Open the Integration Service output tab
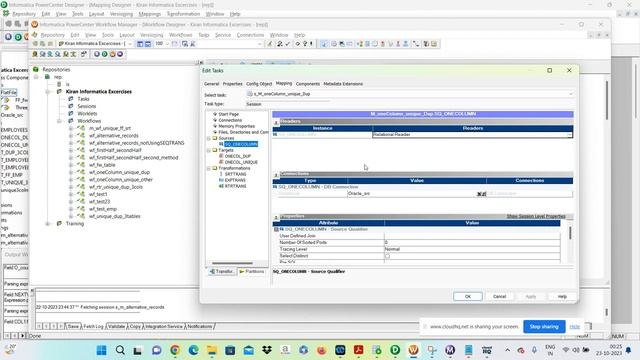 pos(164,327)
